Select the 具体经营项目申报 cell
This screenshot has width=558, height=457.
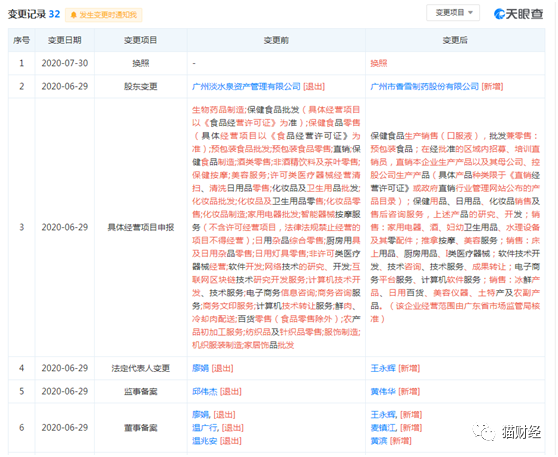coord(141,227)
